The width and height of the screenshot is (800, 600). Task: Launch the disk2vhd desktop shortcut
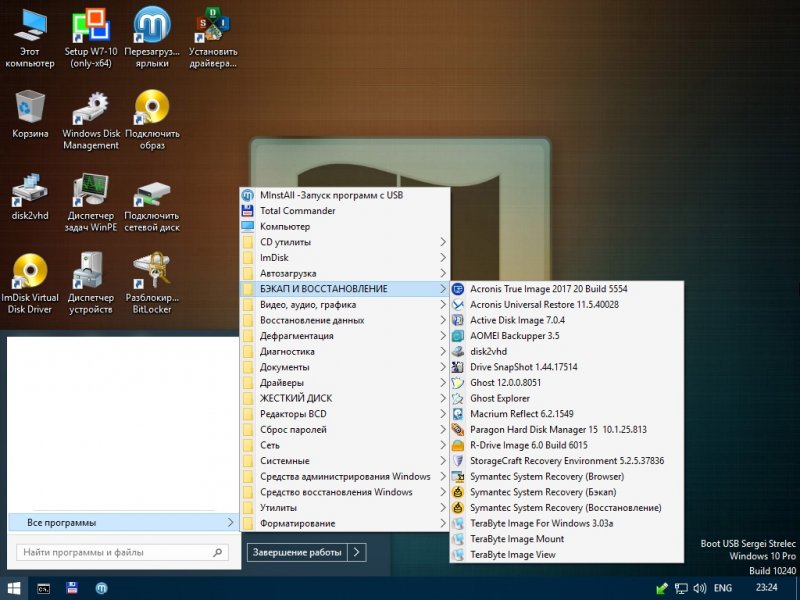click(30, 190)
